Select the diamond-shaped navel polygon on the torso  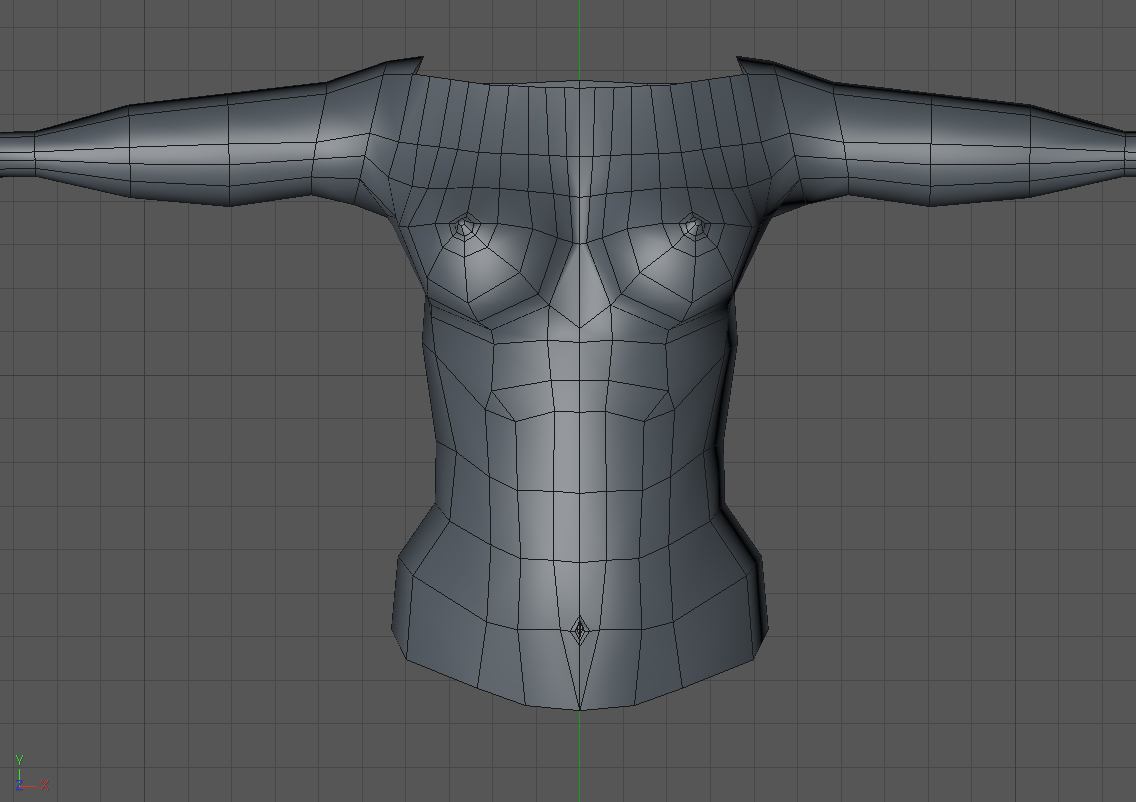pyautogui.click(x=580, y=630)
